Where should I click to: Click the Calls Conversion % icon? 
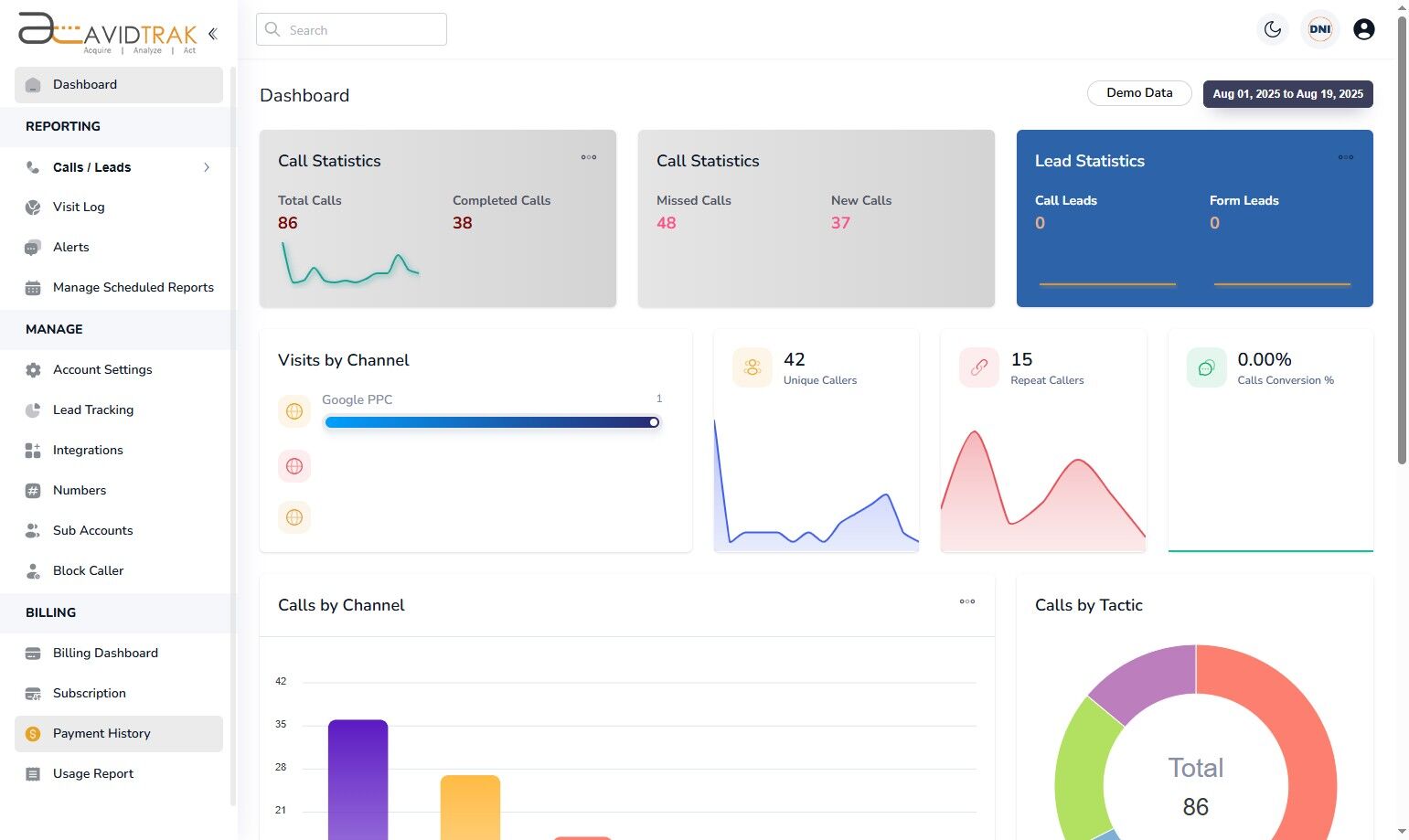tap(1206, 367)
